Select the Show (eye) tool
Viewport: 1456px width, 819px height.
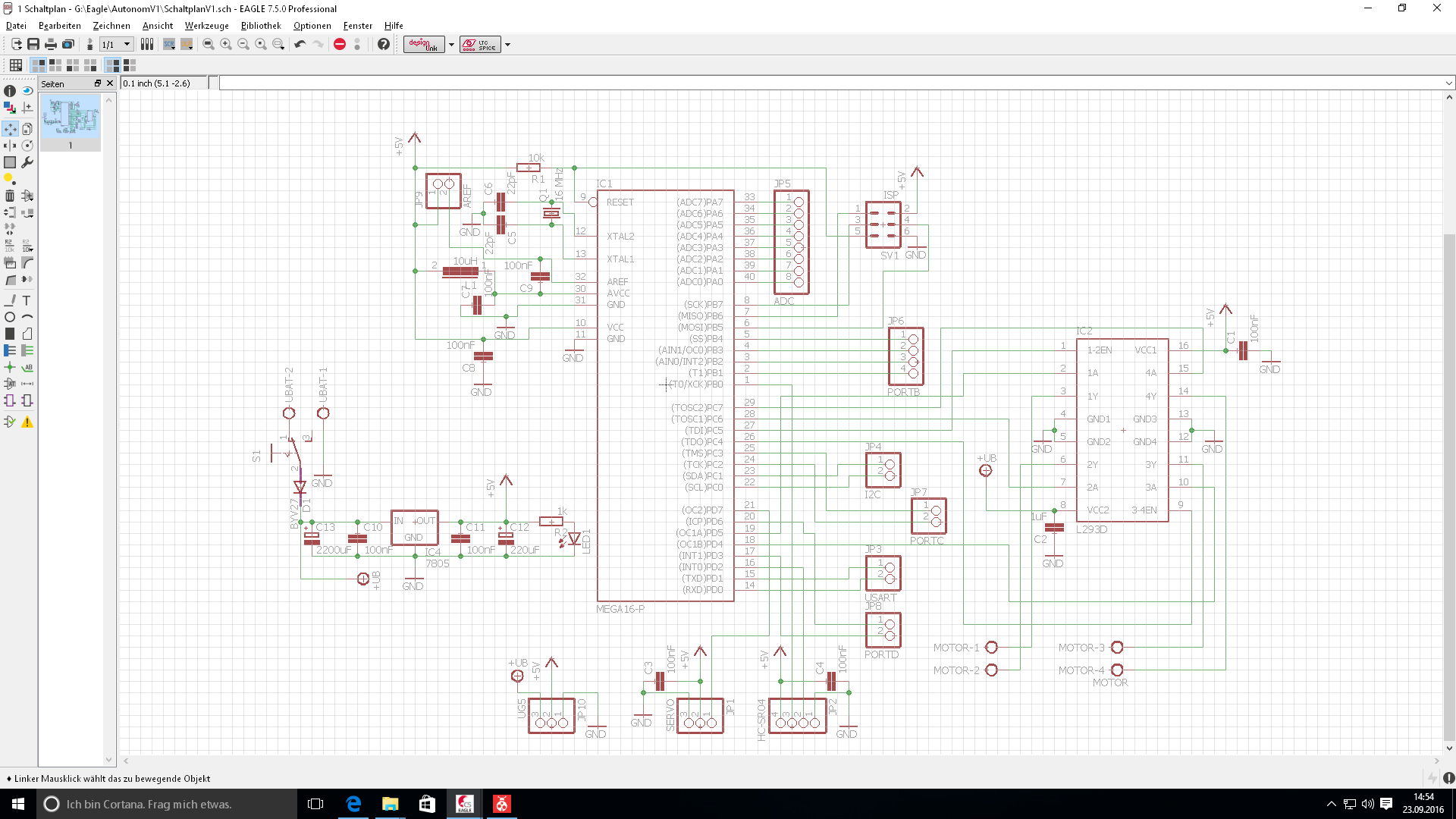click(27, 91)
